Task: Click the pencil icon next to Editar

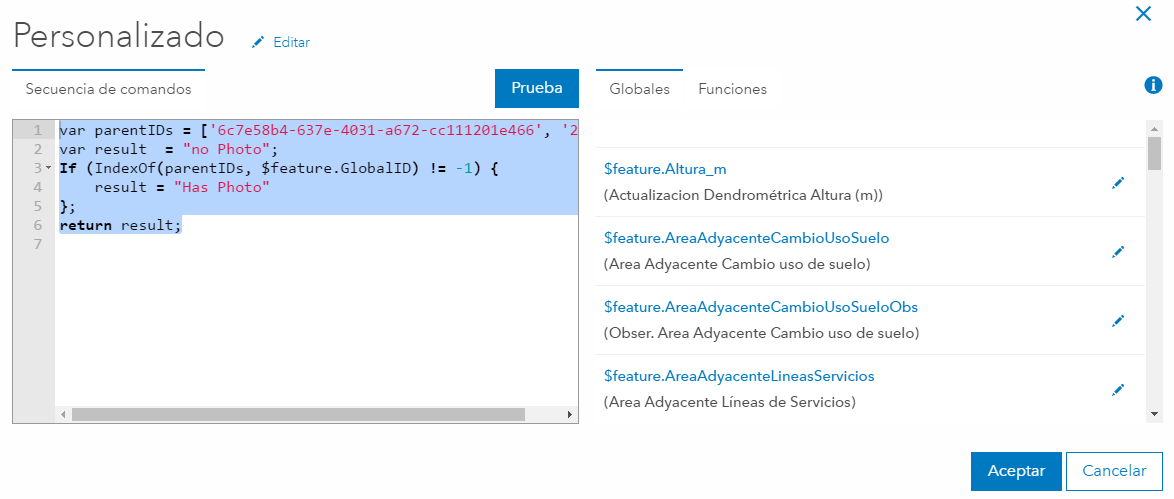Action: click(259, 42)
